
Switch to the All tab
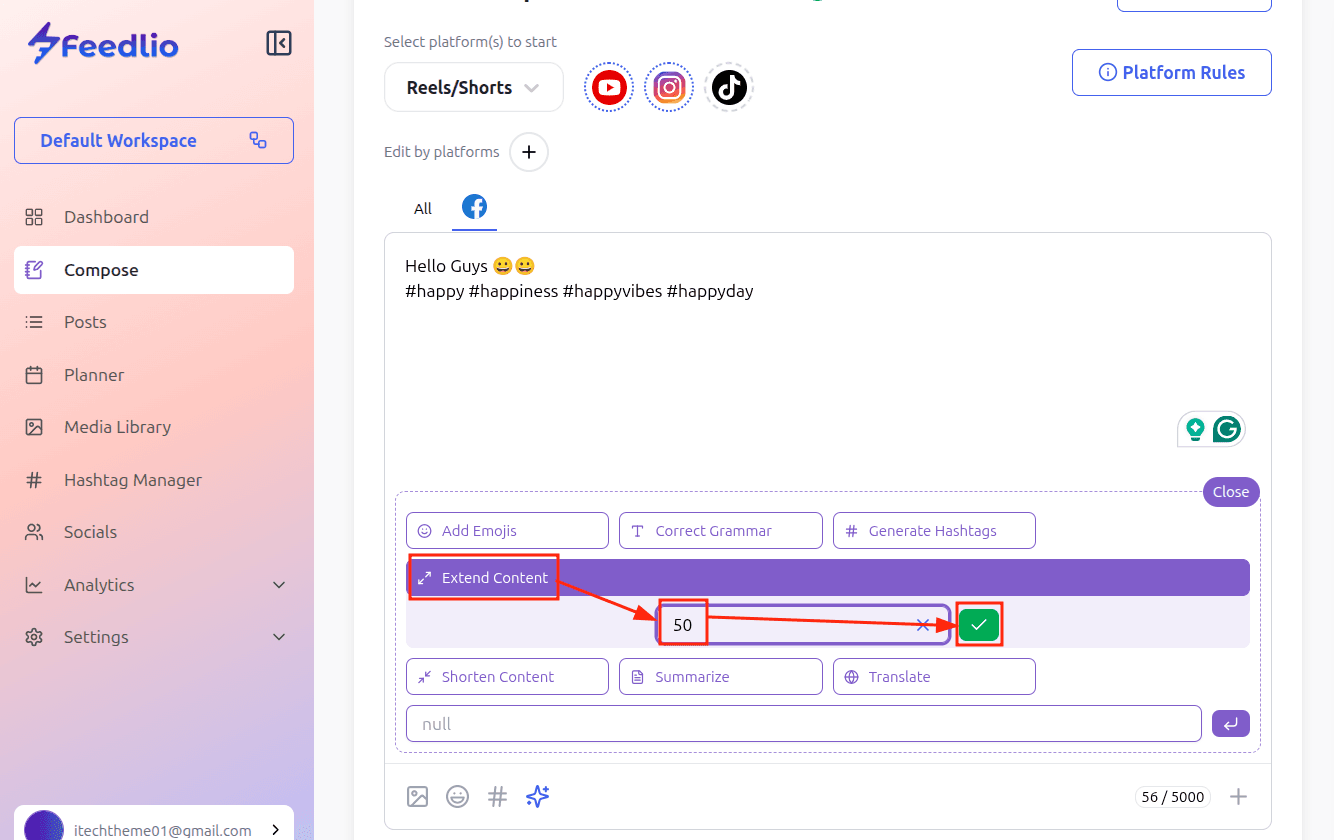pyautogui.click(x=423, y=209)
